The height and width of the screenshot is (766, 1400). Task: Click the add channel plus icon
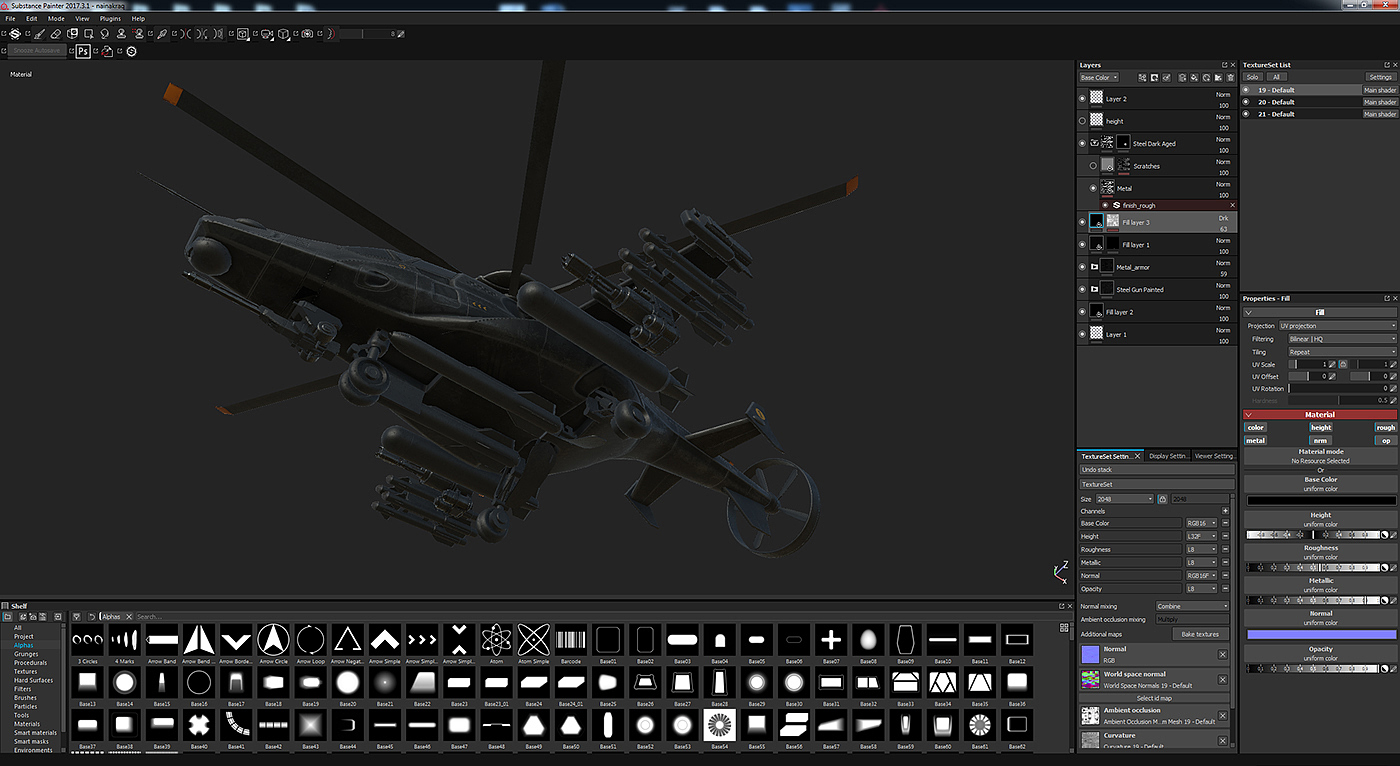point(1225,511)
